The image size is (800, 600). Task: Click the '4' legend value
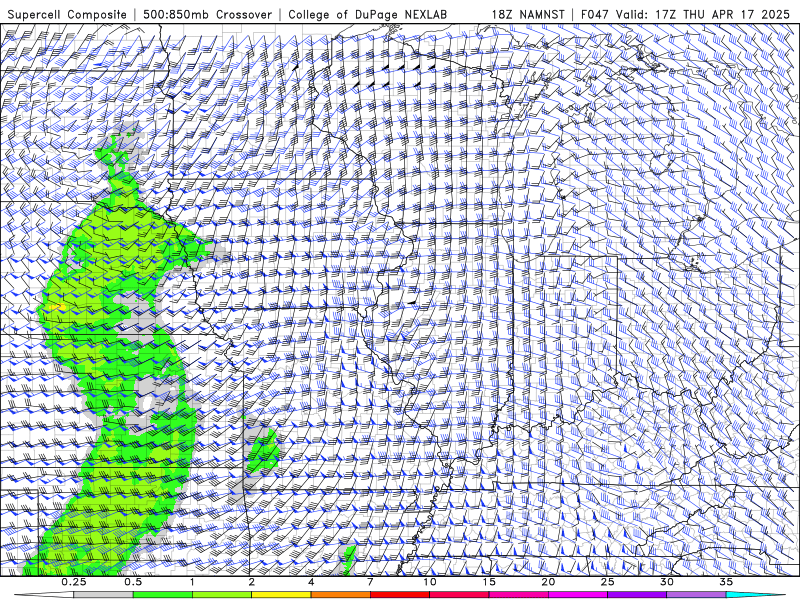tap(311, 582)
